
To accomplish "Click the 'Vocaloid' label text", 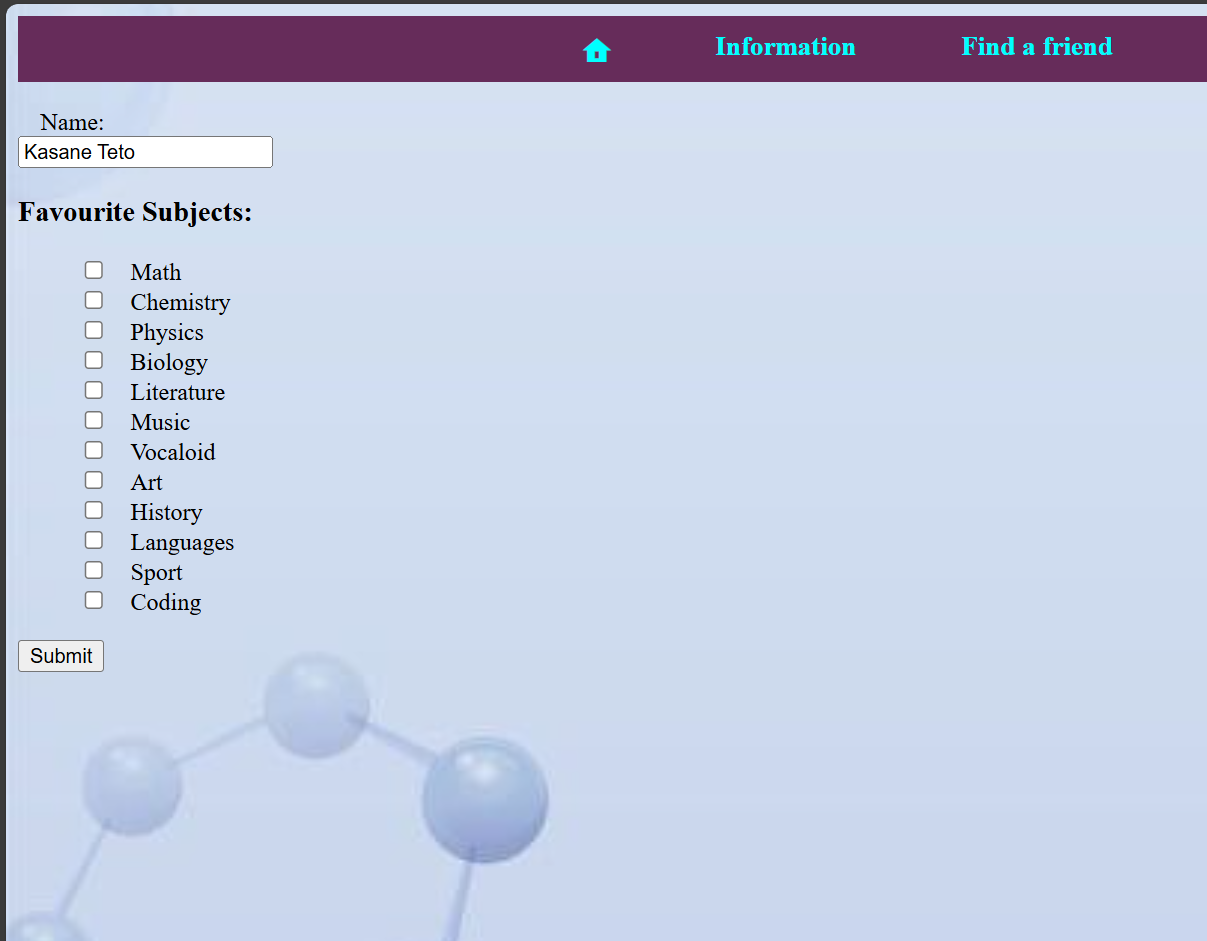I will (173, 452).
